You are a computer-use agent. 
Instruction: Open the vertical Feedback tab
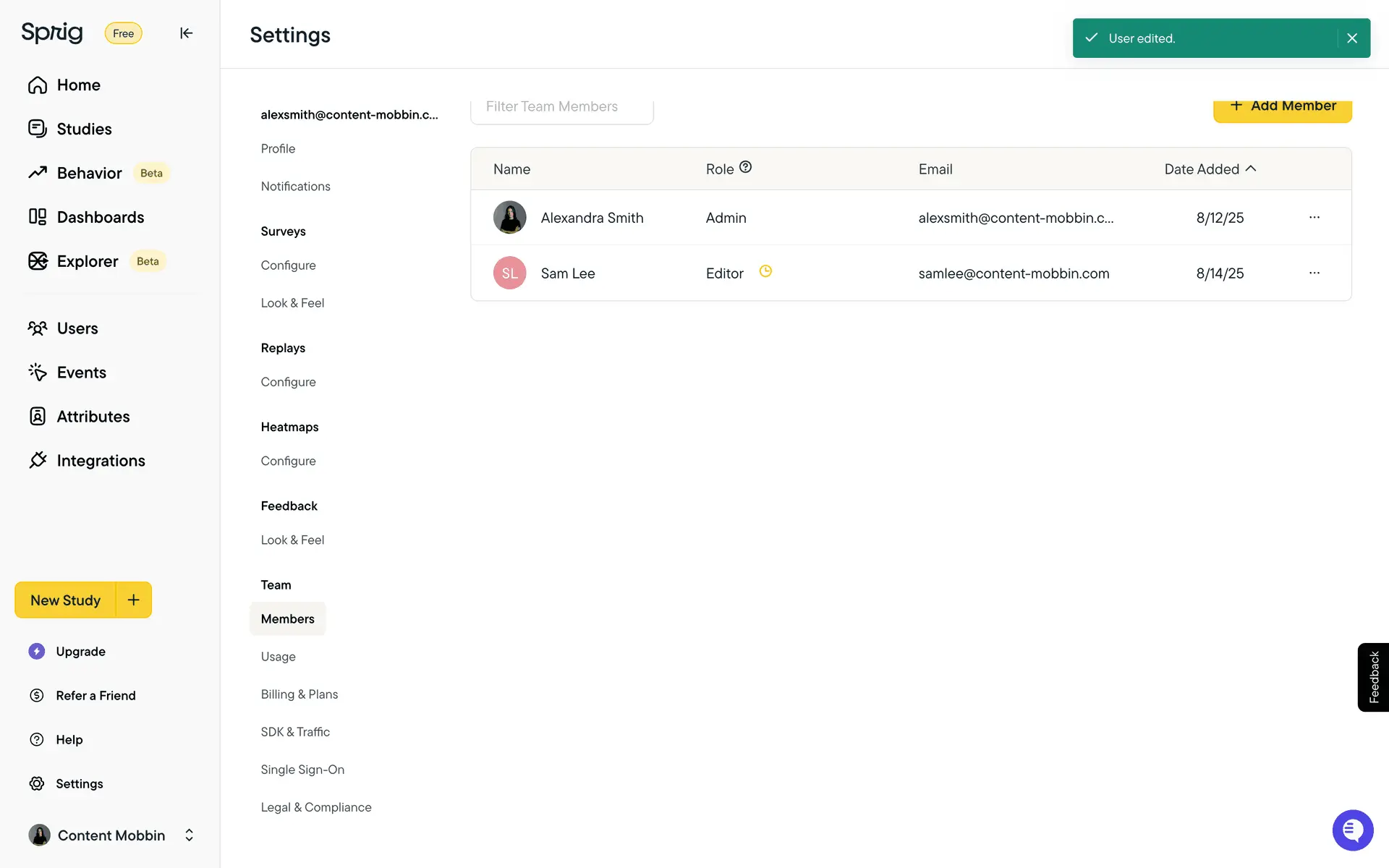[x=1373, y=677]
